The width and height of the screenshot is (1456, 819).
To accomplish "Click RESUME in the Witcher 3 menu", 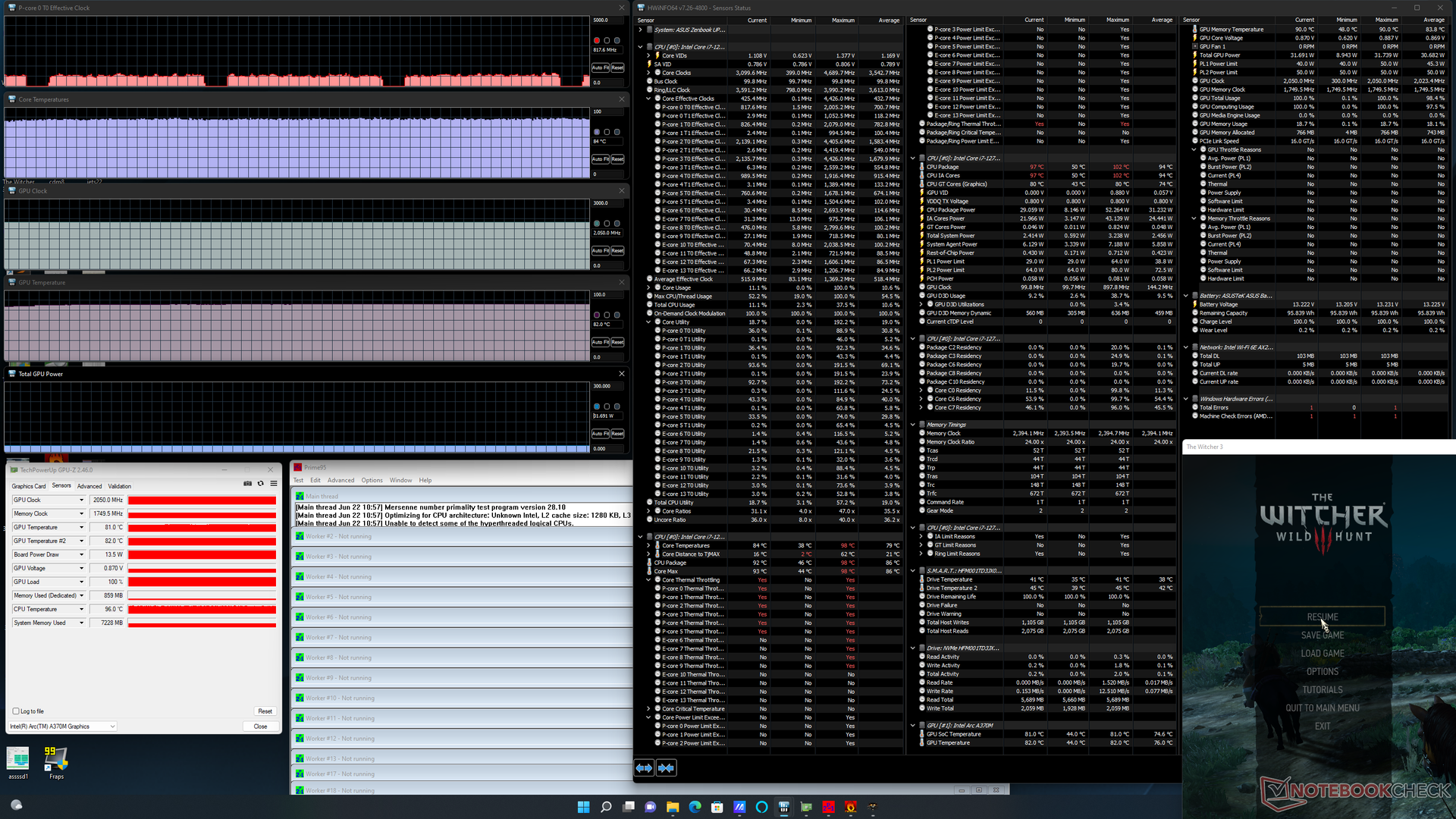I will click(x=1322, y=617).
